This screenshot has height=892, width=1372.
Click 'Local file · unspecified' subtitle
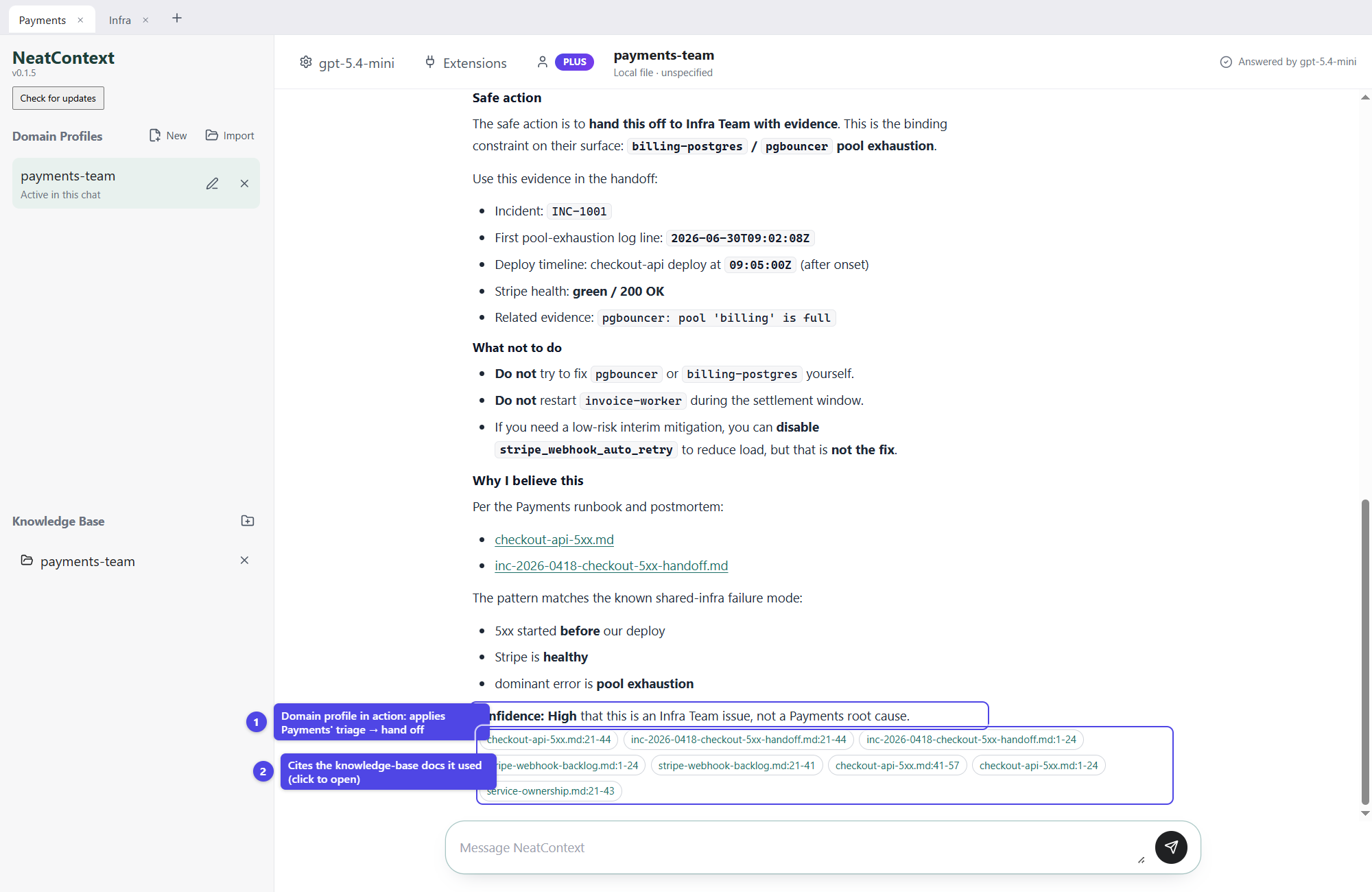(663, 73)
